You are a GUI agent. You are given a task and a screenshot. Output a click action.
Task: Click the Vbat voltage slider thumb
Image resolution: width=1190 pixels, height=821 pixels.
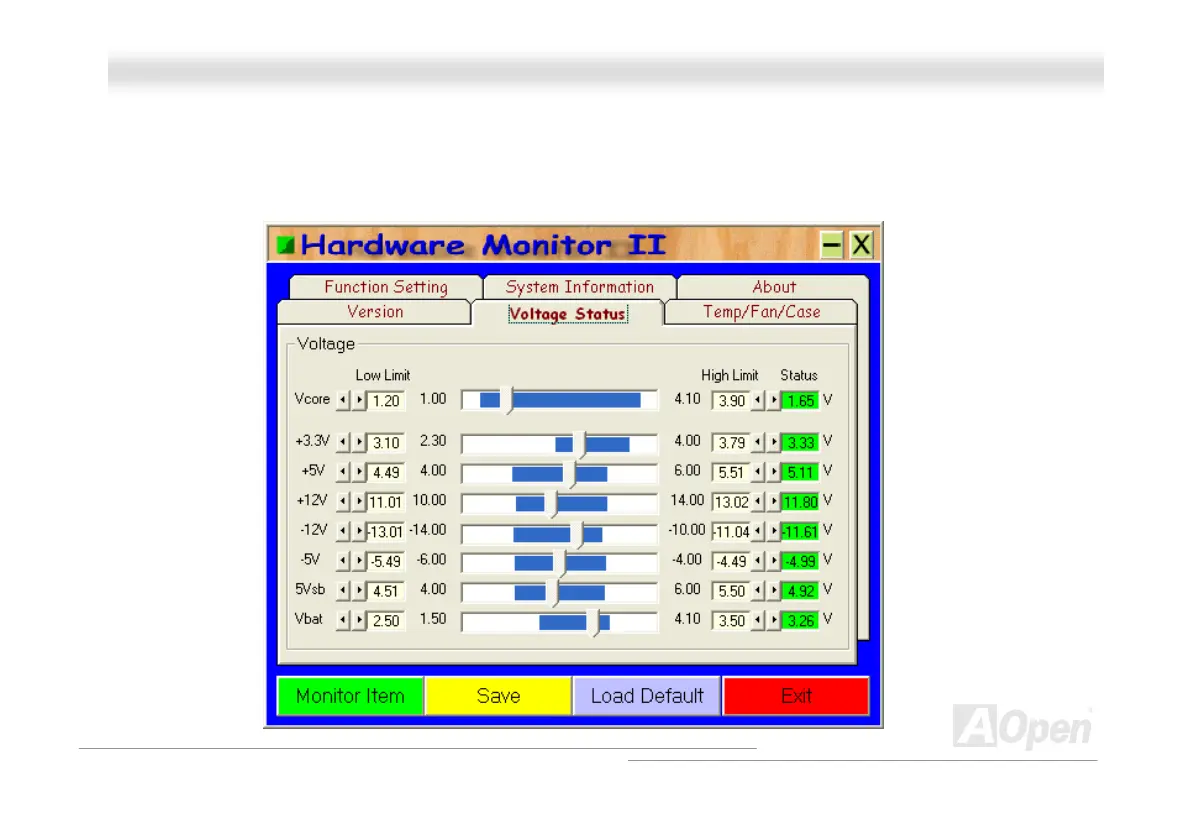tap(594, 622)
